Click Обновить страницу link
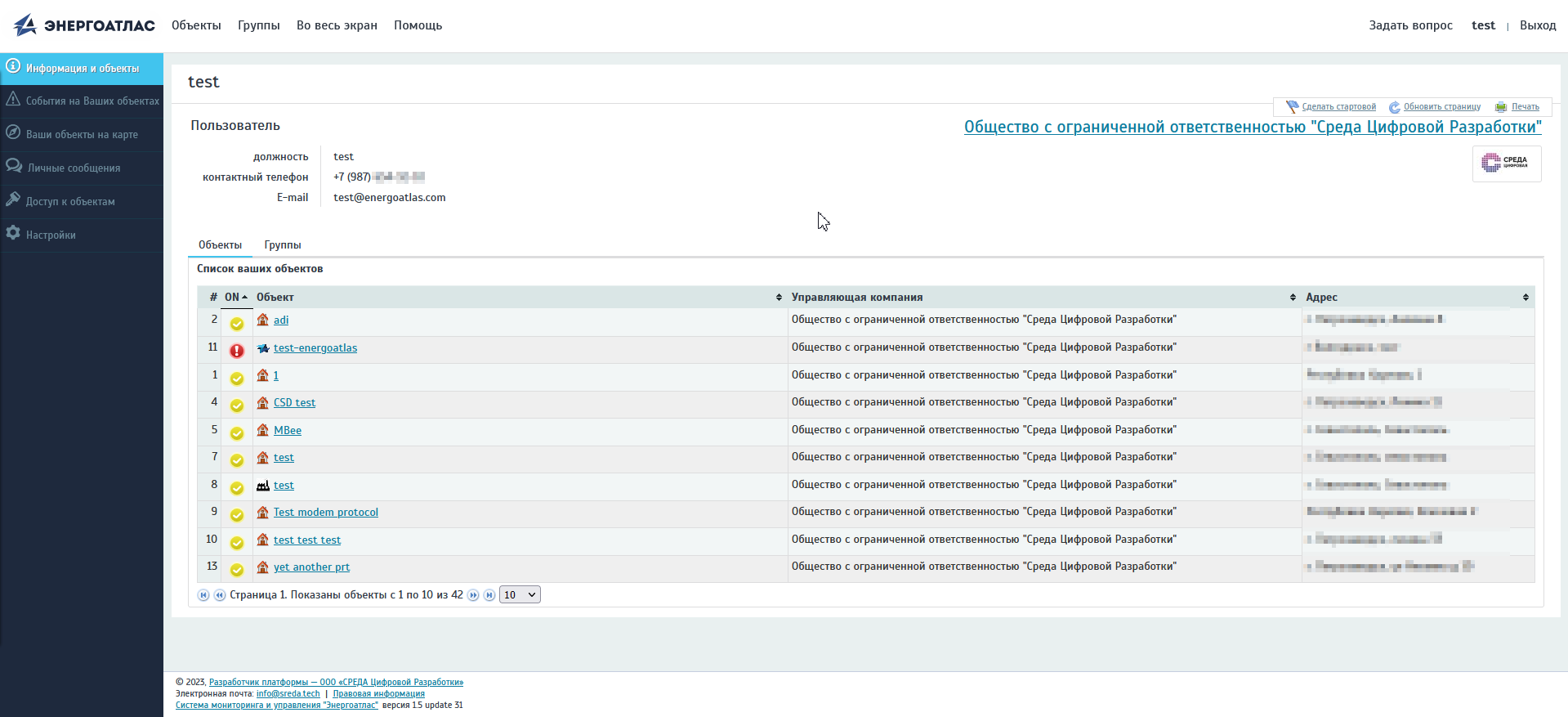This screenshot has width=1568, height=717. 1441,107
